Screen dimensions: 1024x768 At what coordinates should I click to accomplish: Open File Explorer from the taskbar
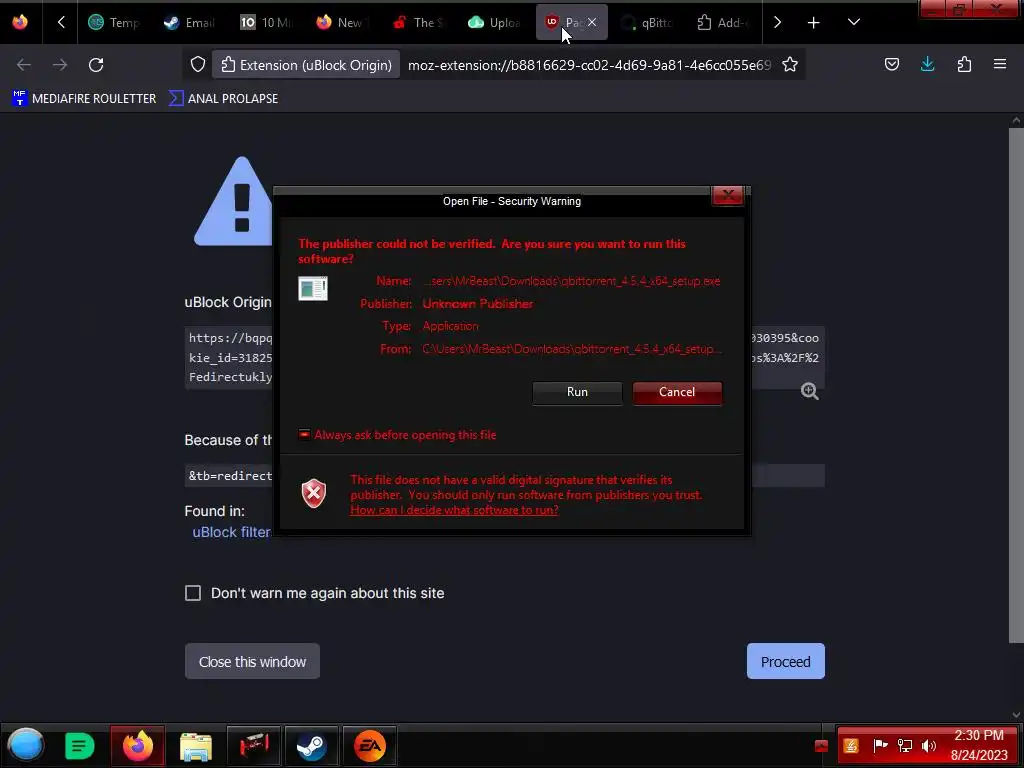pyautogui.click(x=196, y=746)
